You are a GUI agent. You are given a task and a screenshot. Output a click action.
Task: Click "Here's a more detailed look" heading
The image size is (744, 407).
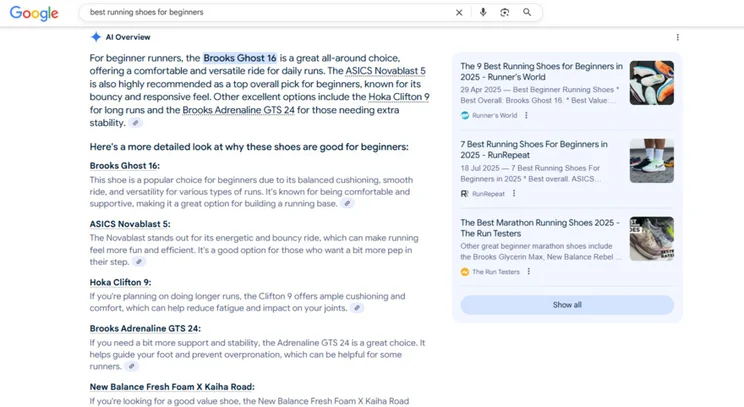(x=249, y=147)
